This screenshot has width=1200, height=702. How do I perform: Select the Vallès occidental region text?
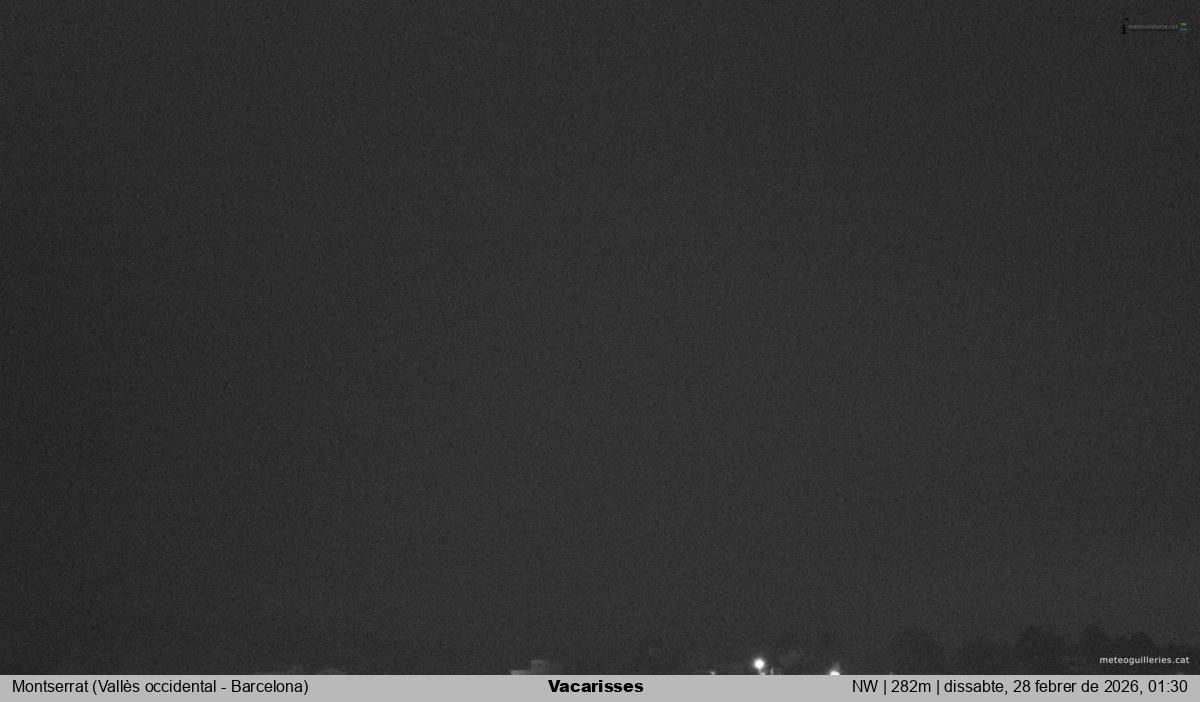click(156, 687)
